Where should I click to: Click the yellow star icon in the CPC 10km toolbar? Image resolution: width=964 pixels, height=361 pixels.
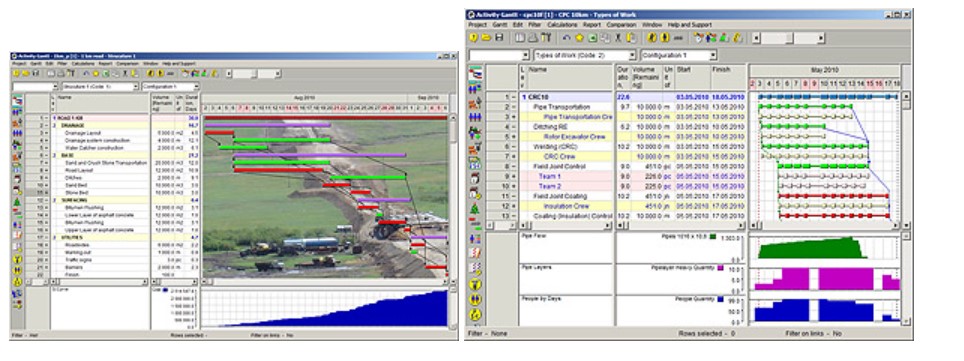pyautogui.click(x=579, y=38)
